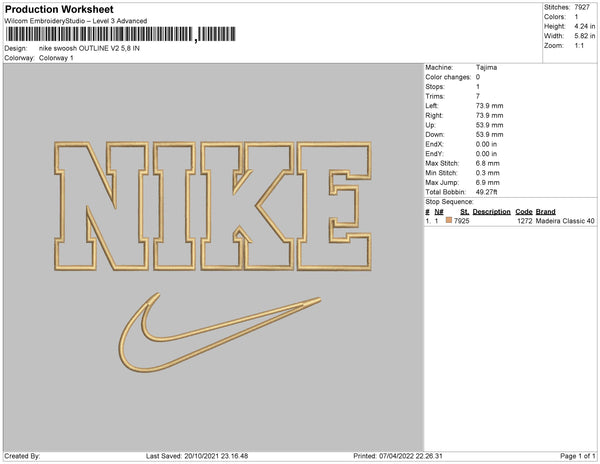Viewport: 600px width, 464px height.
Task: Click the "Page 1 of 1" footer text
Action: point(577,456)
